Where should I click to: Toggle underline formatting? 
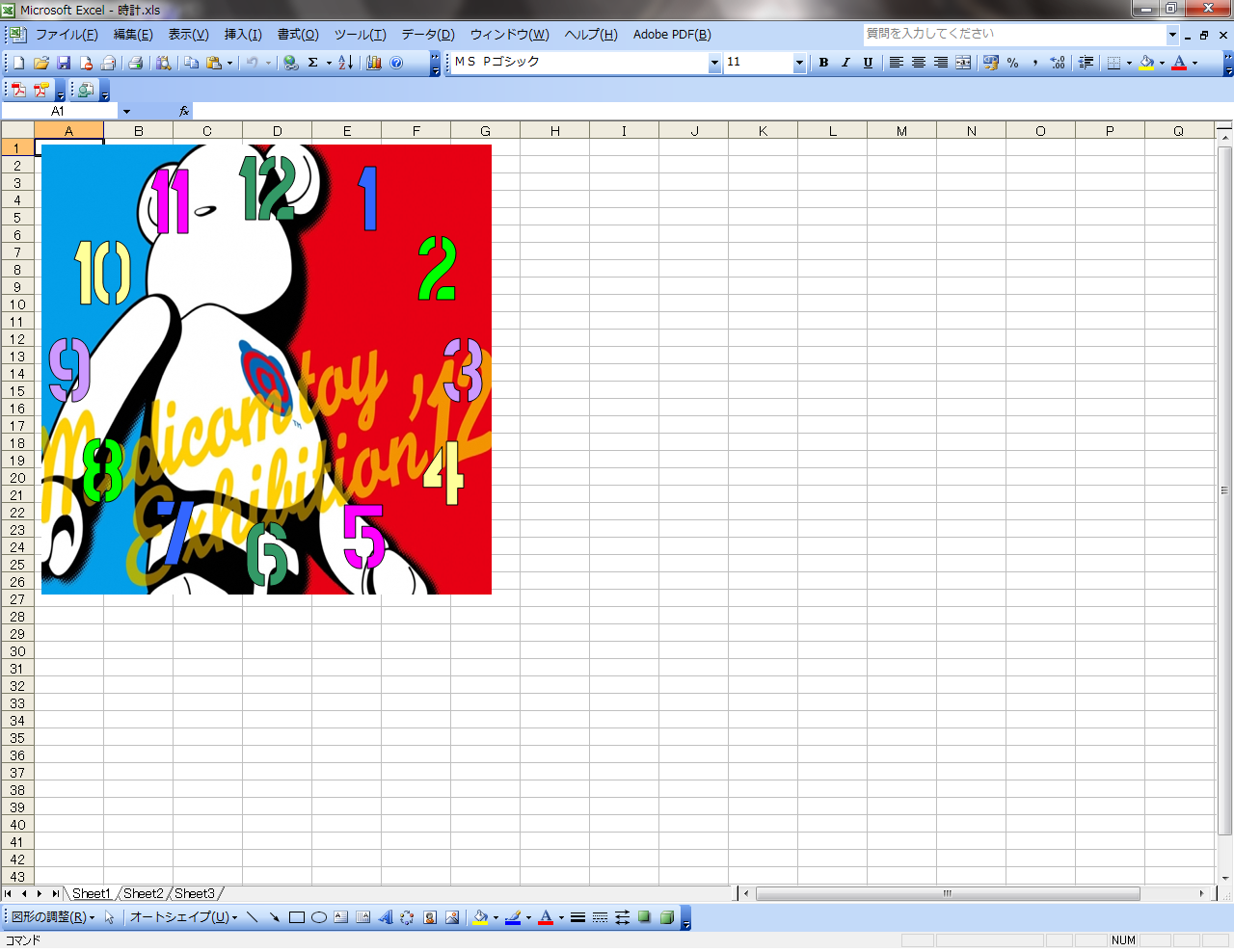(x=868, y=63)
